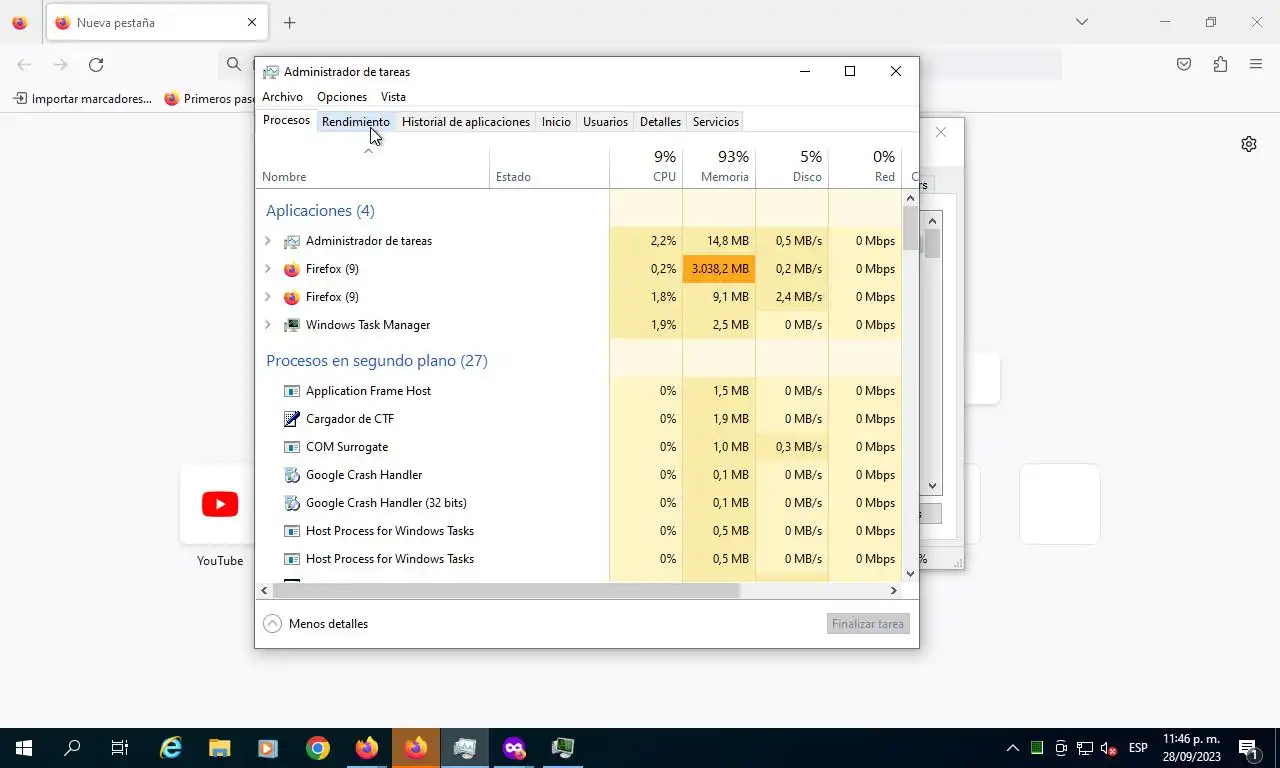Switch to Historial de aplicaciones tab
This screenshot has width=1280, height=768.
click(x=466, y=122)
